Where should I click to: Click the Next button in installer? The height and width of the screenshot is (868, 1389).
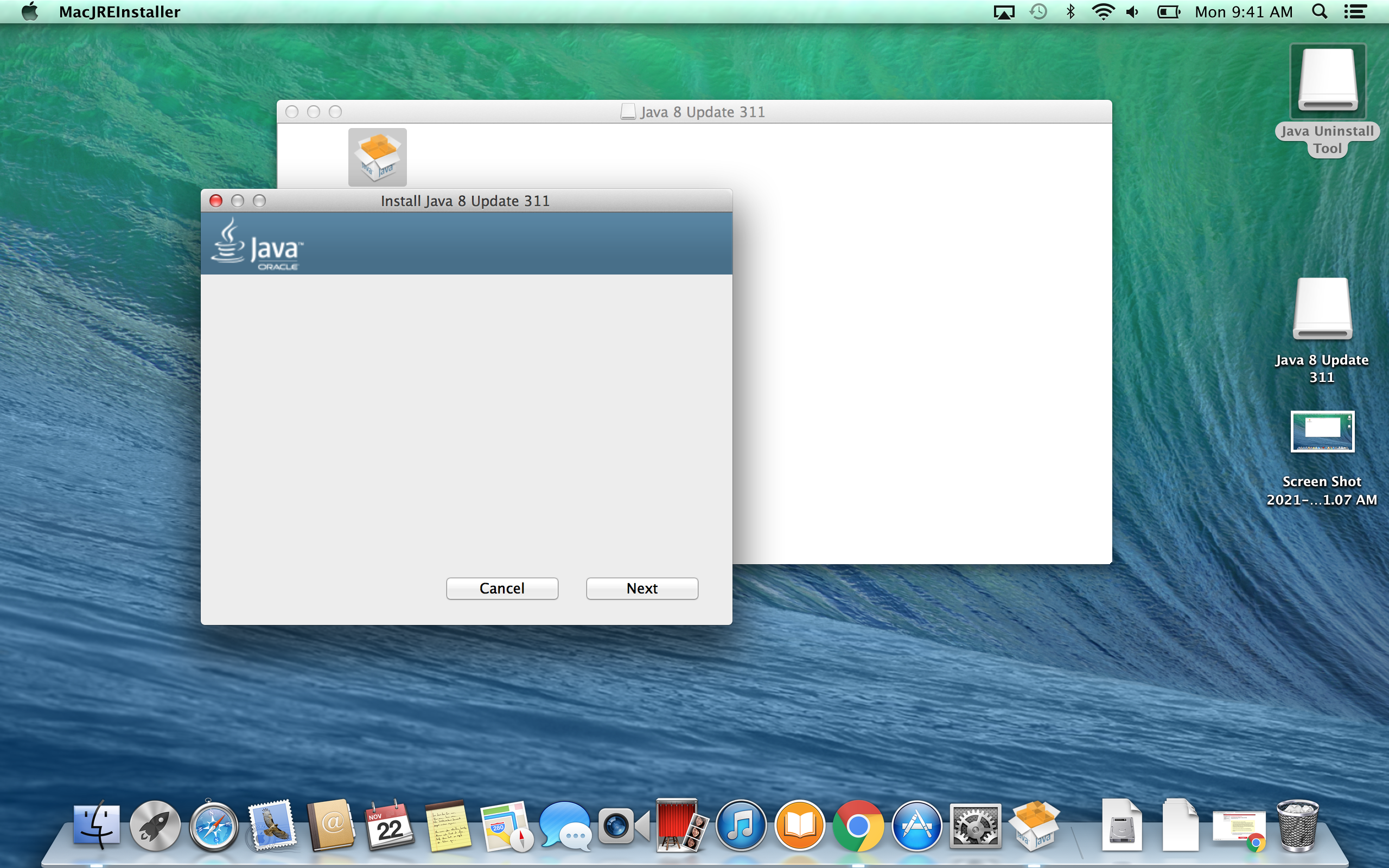tap(642, 589)
